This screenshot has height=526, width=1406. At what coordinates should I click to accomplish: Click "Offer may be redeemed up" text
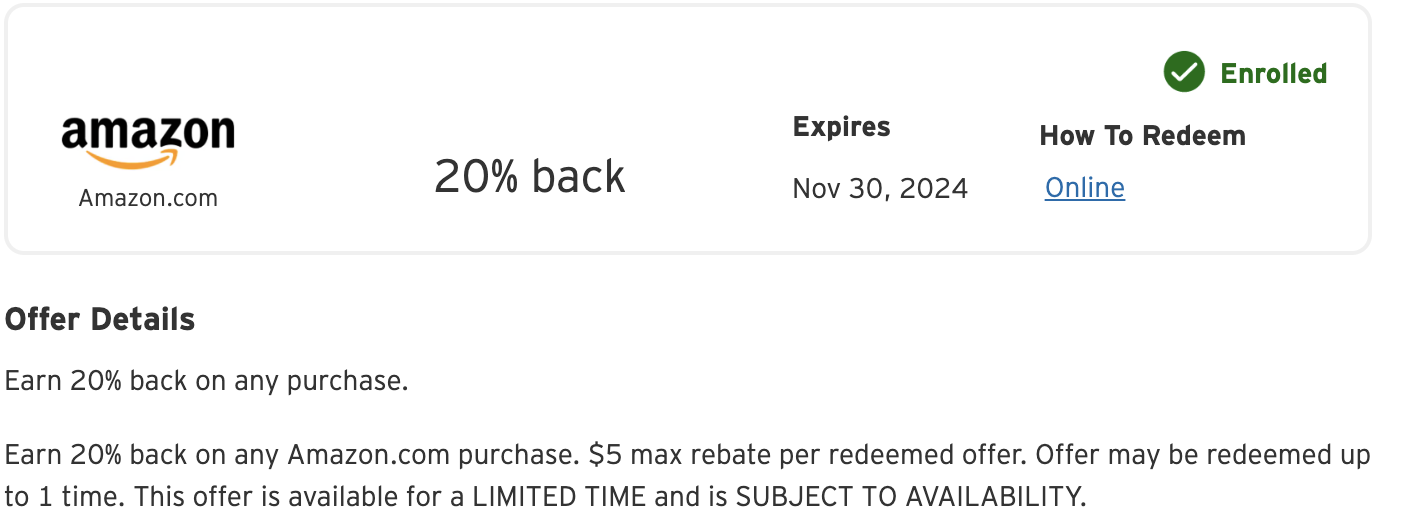click(1202, 456)
